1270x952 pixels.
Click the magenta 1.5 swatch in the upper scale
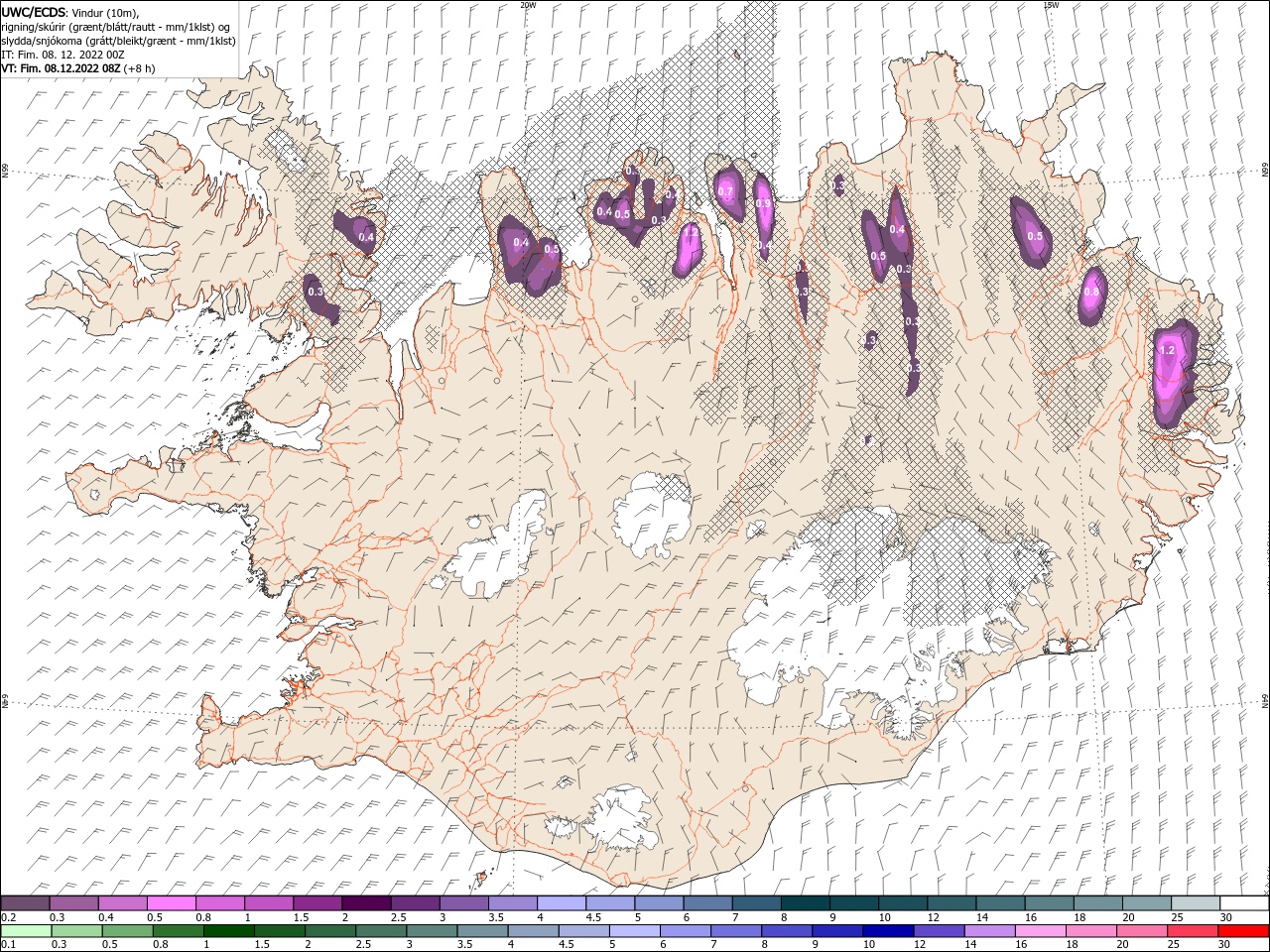[317, 903]
